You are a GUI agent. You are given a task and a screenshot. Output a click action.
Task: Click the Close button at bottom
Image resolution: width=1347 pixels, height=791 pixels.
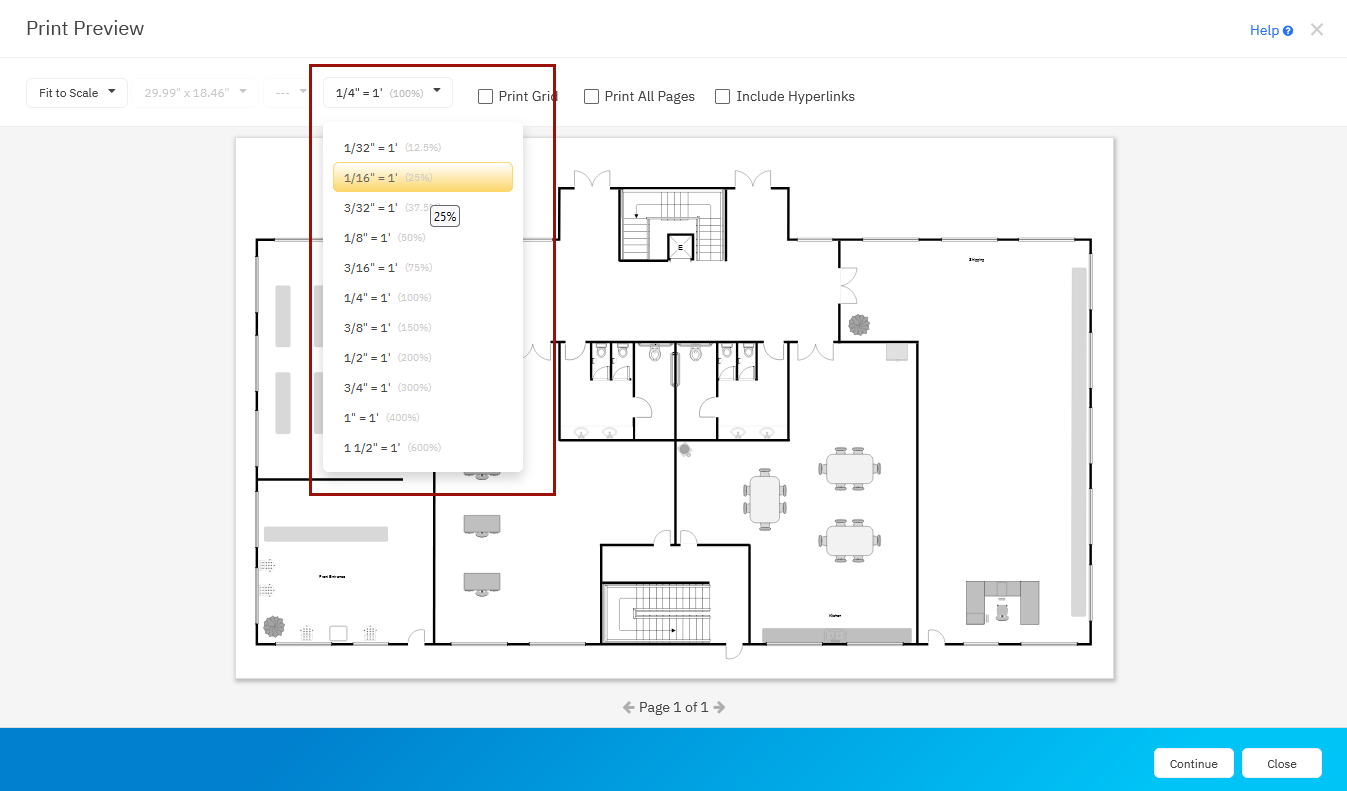tap(1281, 763)
